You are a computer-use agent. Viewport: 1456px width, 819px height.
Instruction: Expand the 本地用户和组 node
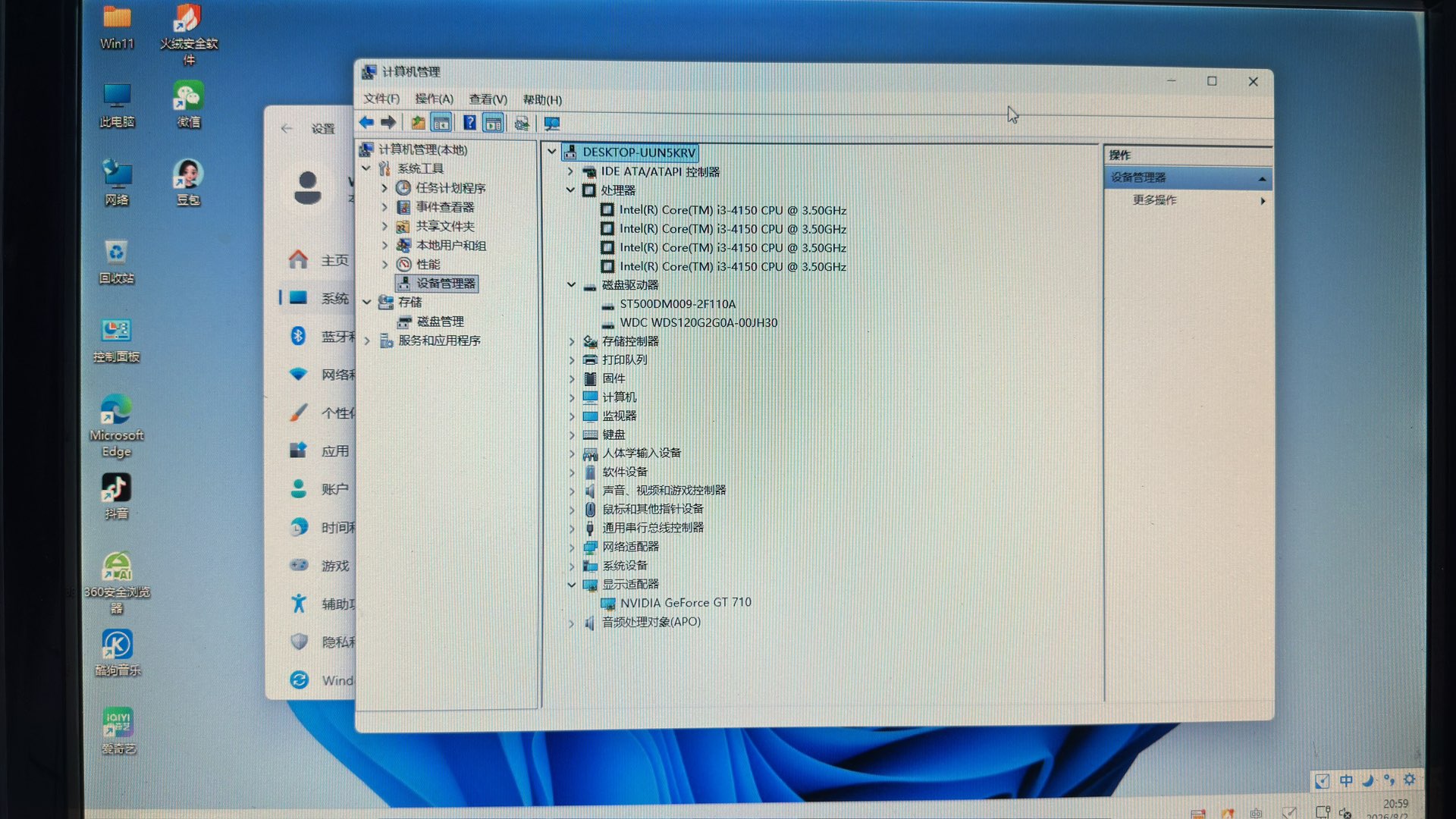pyautogui.click(x=384, y=245)
